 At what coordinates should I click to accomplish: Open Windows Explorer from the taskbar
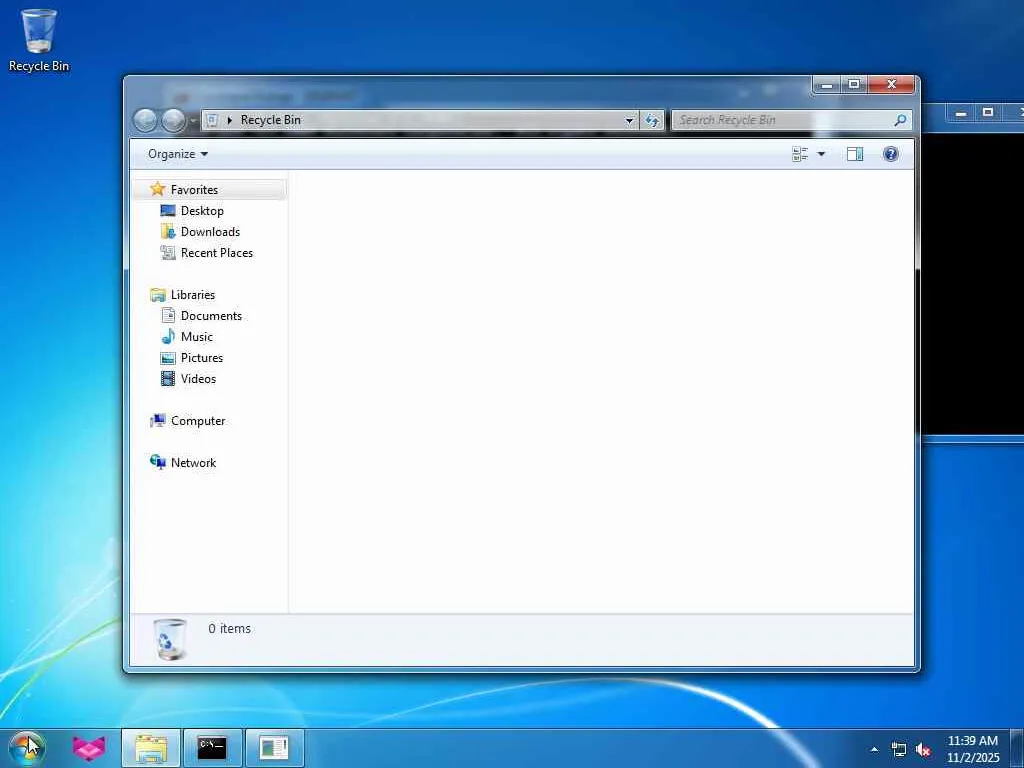pyautogui.click(x=151, y=748)
